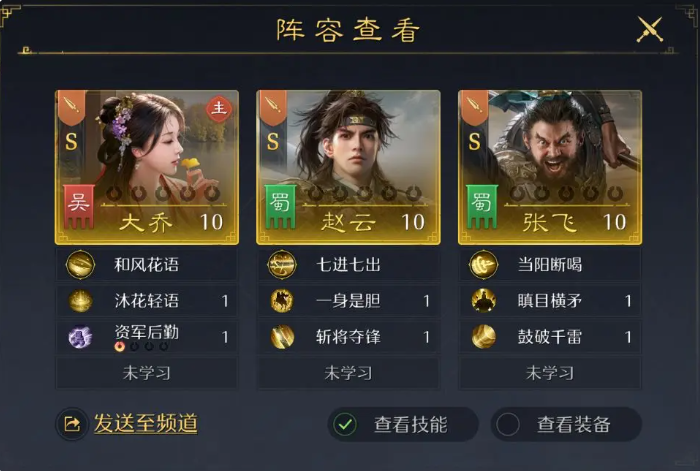The height and width of the screenshot is (471, 700).
Task: Click the 当阳断喝 skill icon
Action: (483, 265)
